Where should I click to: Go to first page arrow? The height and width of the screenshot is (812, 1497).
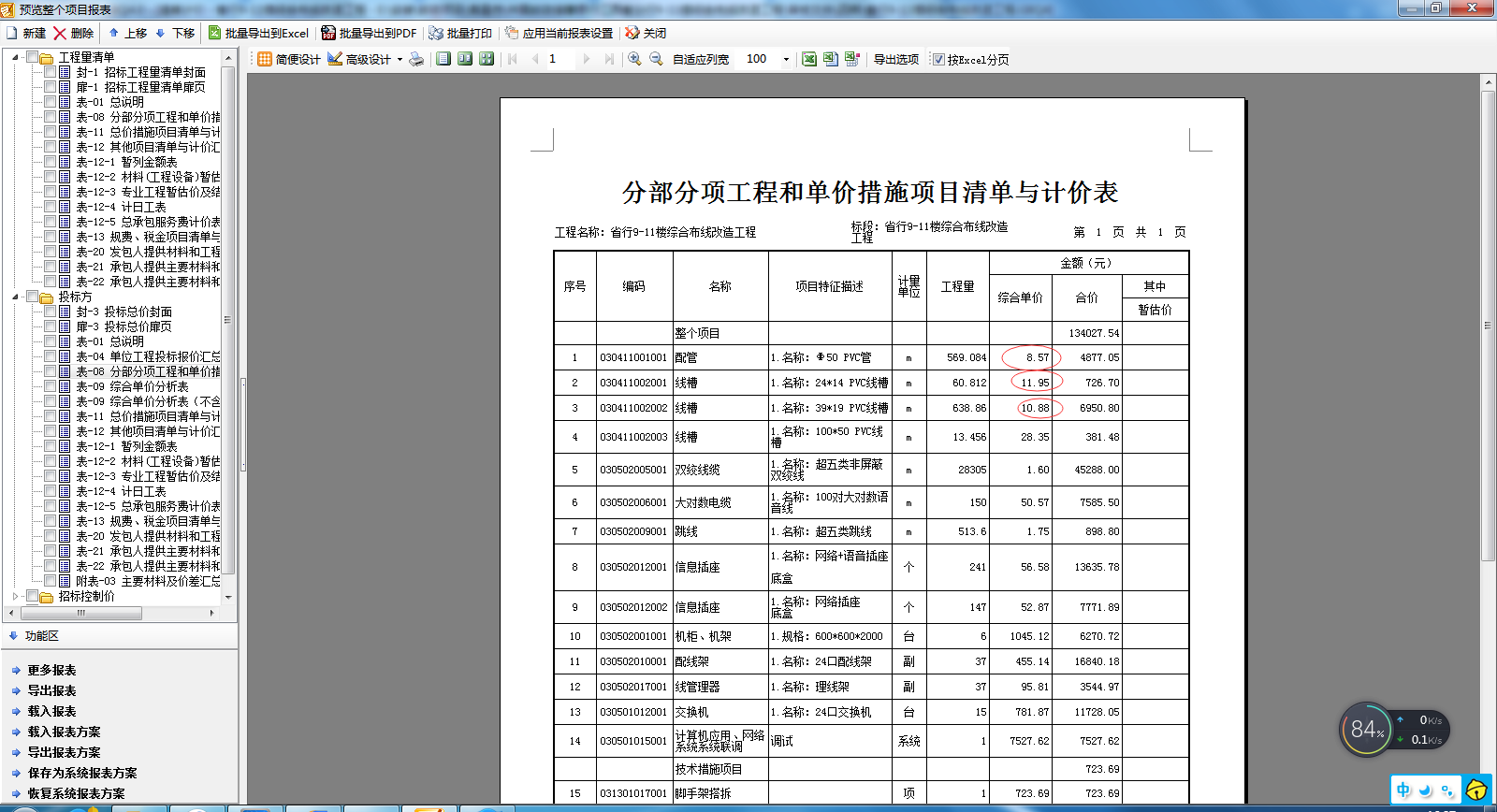click(x=513, y=59)
